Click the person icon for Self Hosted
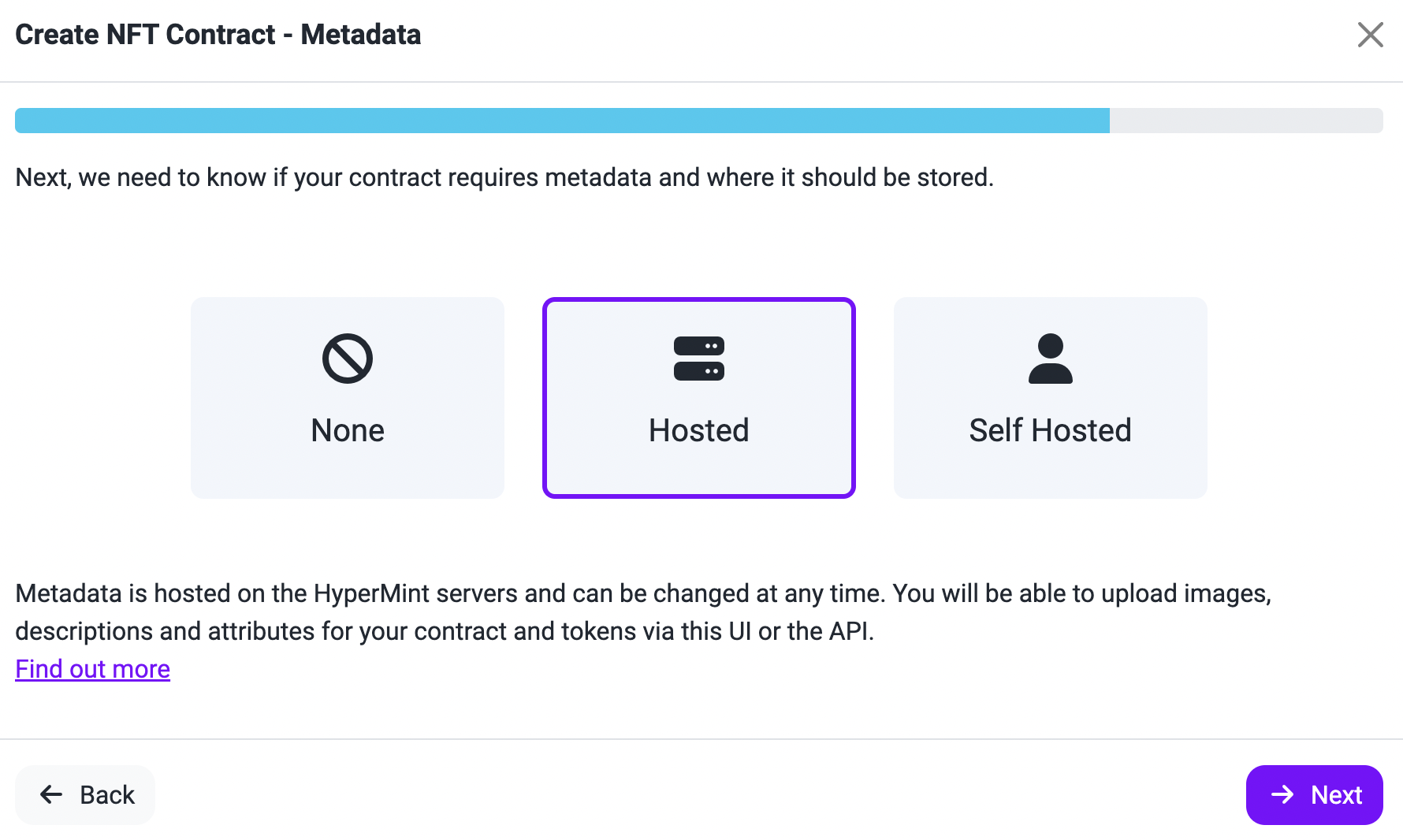The height and width of the screenshot is (840, 1403). pyautogui.click(x=1051, y=359)
